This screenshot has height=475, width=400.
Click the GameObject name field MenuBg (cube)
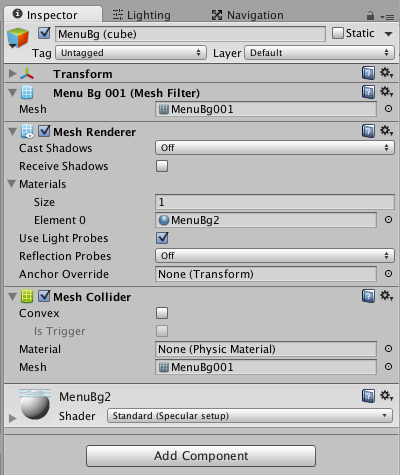click(x=190, y=34)
